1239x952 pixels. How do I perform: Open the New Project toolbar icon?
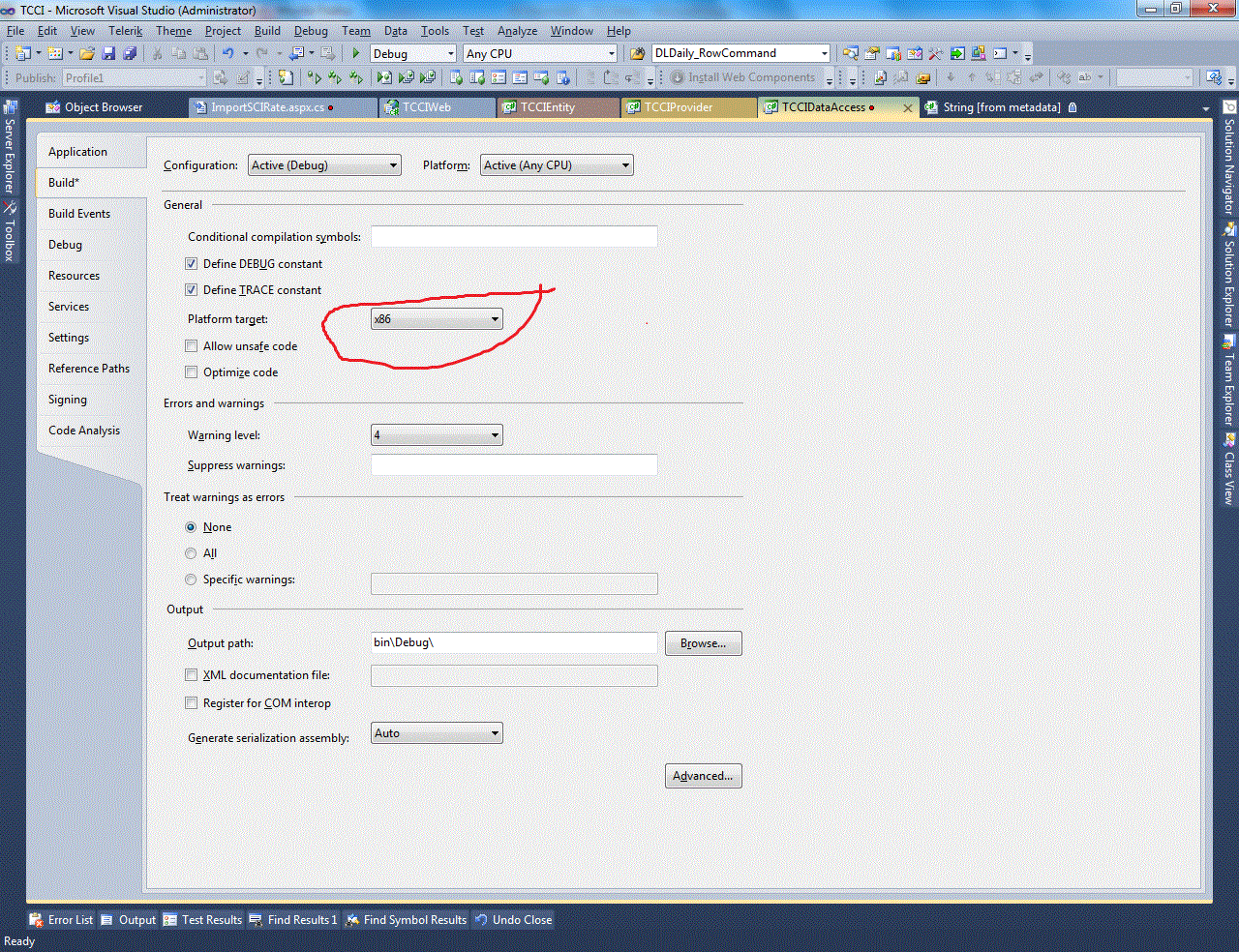click(x=22, y=53)
